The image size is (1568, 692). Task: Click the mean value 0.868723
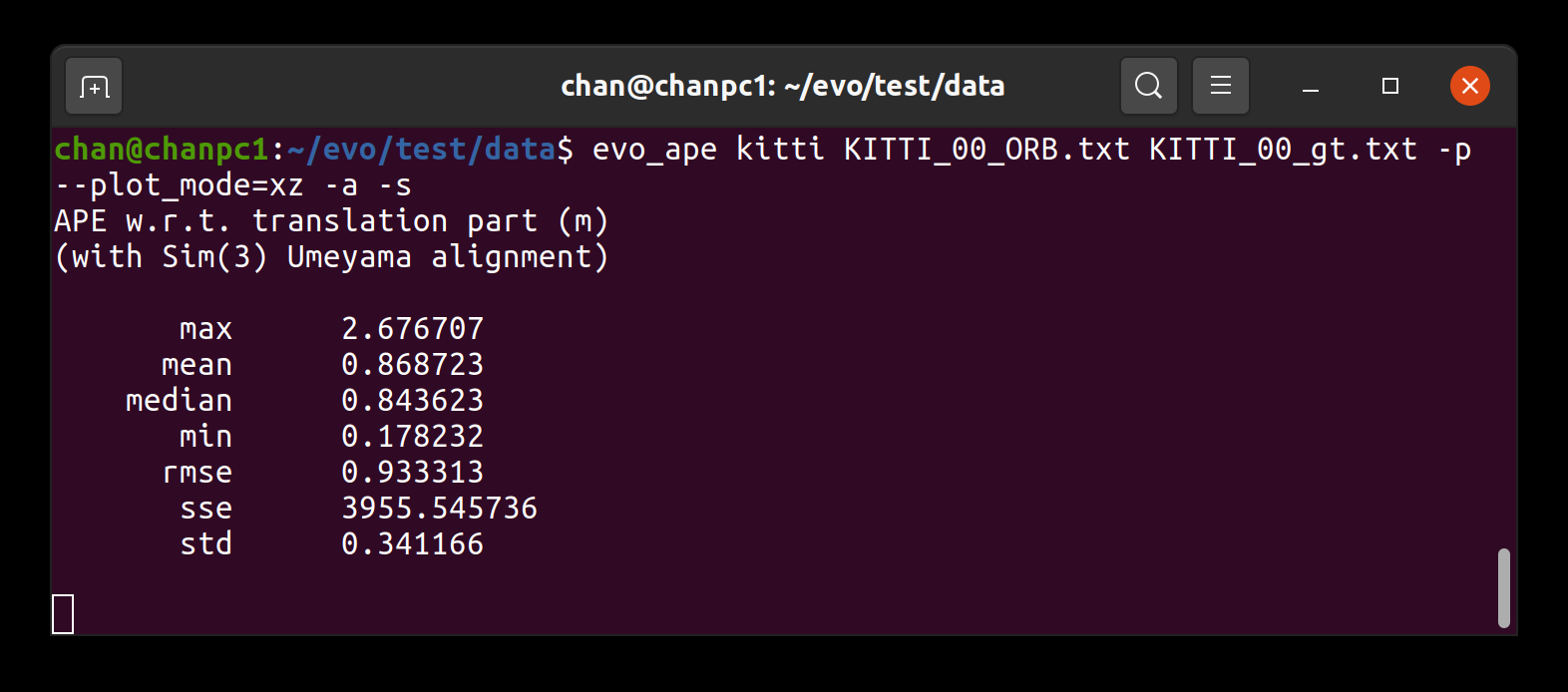click(x=412, y=365)
